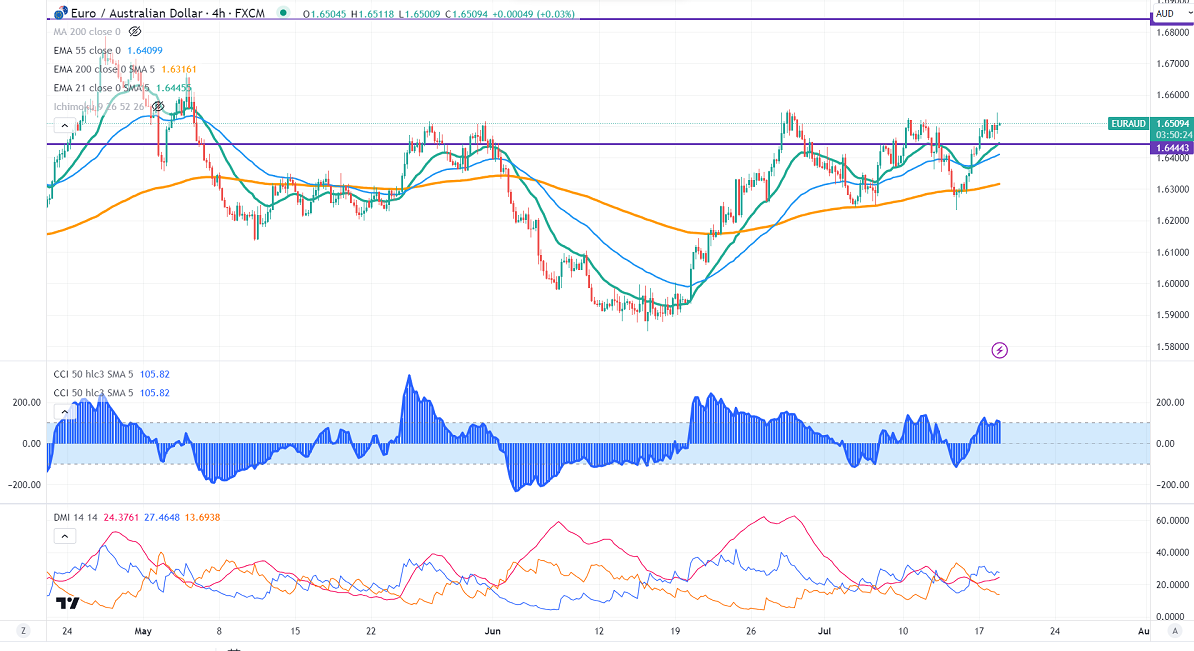Click the TradingView logo
This screenshot has height=651, width=1194.
coord(67,603)
